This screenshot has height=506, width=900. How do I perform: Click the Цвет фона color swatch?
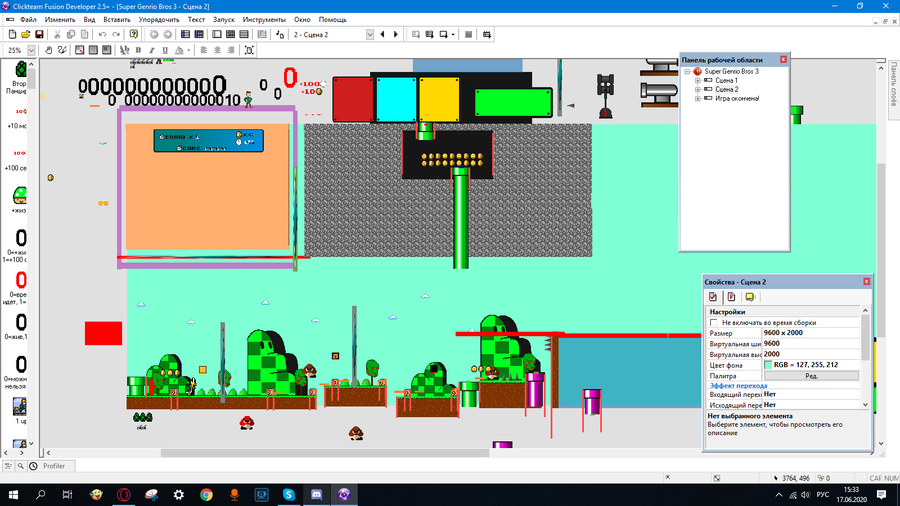click(x=768, y=365)
